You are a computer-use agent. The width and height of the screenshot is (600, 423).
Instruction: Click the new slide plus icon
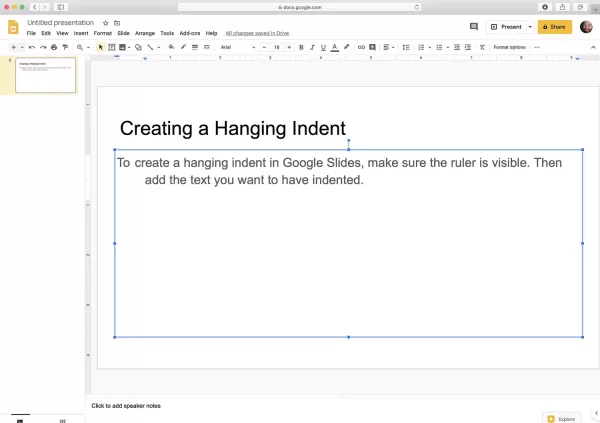point(13,47)
